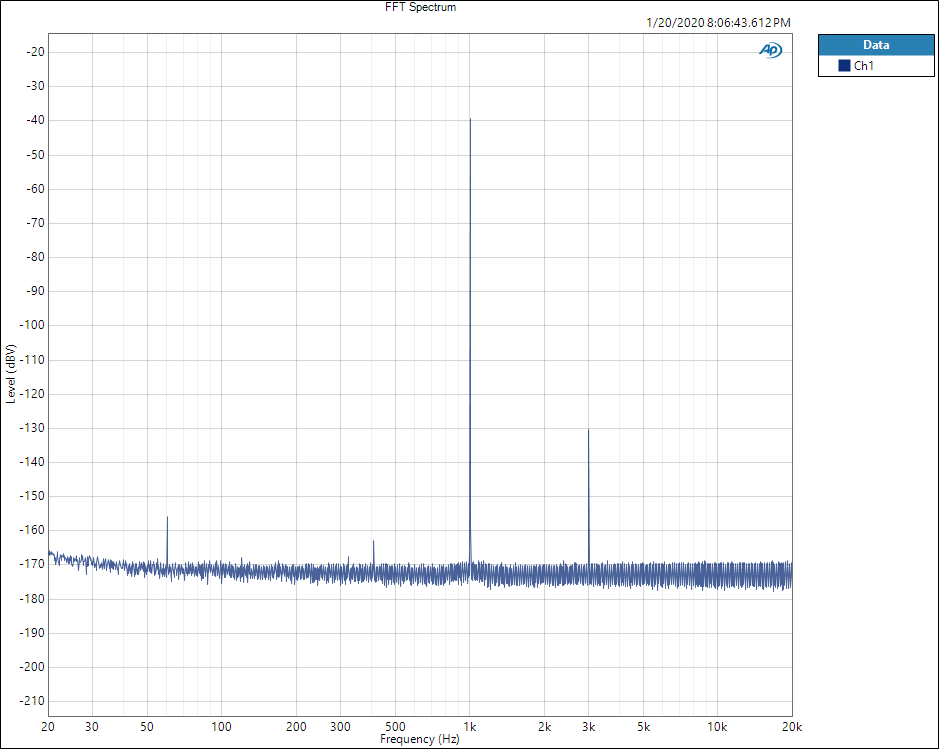The width and height of the screenshot is (939, 749).
Task: Click the 10k frequency tick label
Action: click(717, 727)
